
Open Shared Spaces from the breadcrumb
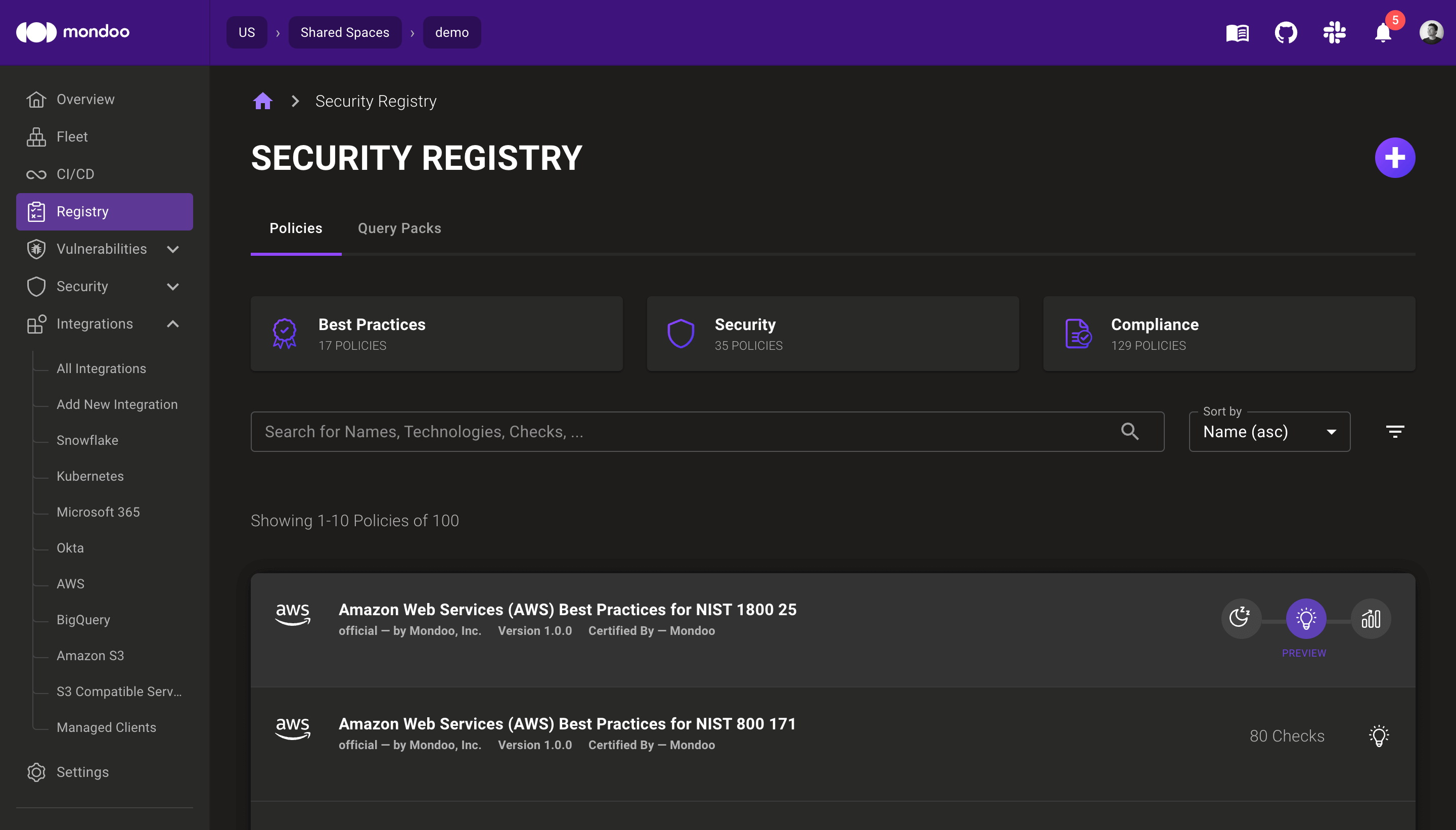(344, 32)
